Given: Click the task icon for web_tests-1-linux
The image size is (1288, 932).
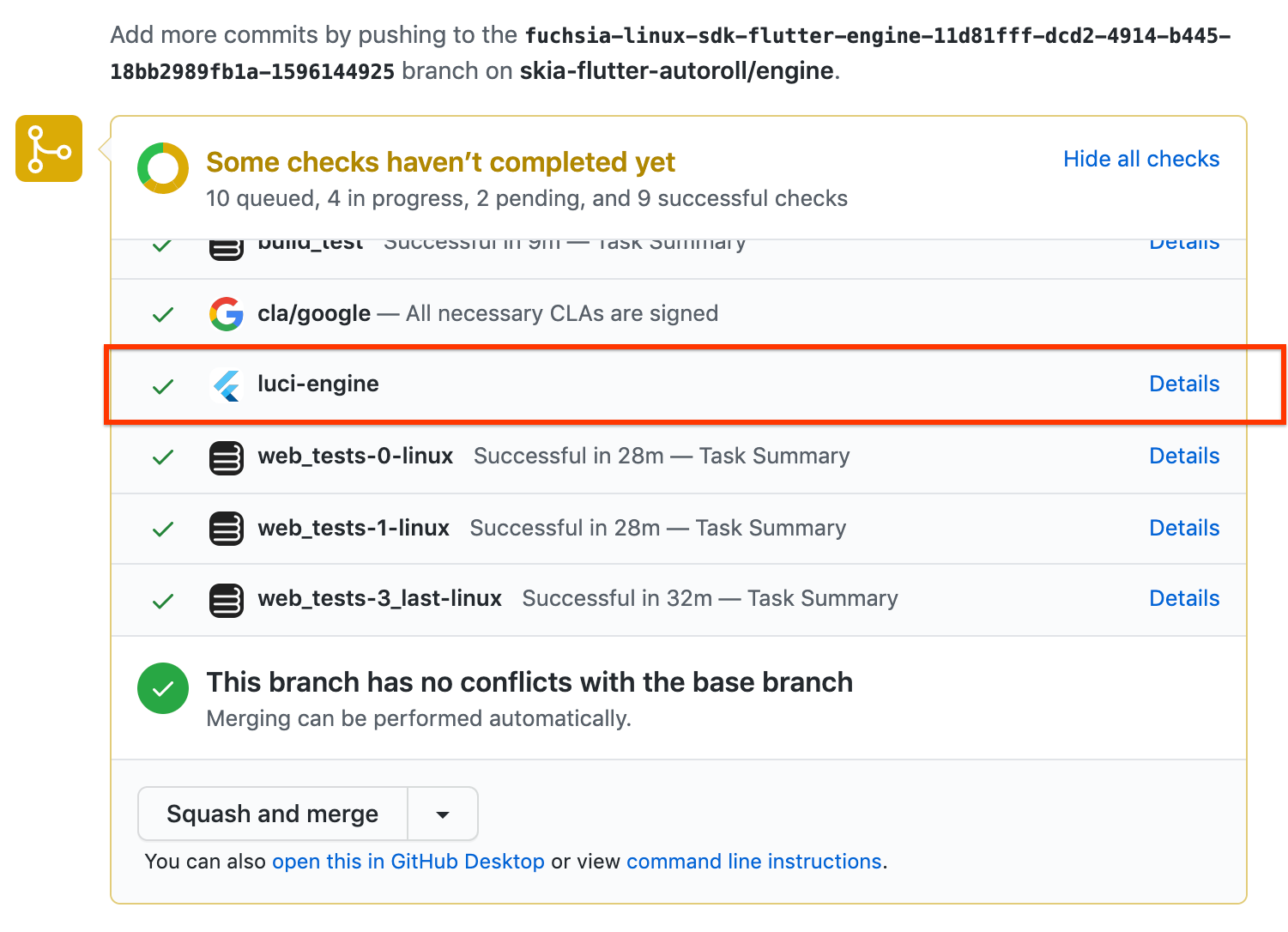Looking at the screenshot, I should (226, 529).
